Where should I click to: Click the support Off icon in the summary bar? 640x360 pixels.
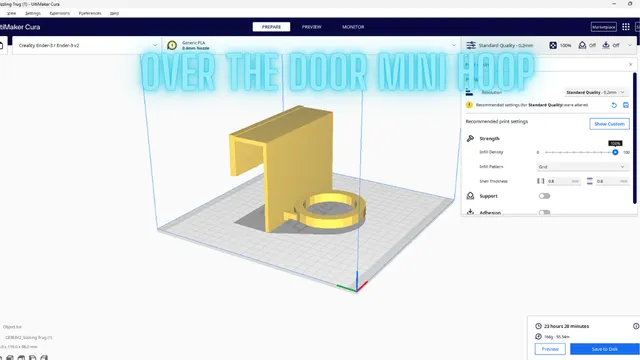582,45
